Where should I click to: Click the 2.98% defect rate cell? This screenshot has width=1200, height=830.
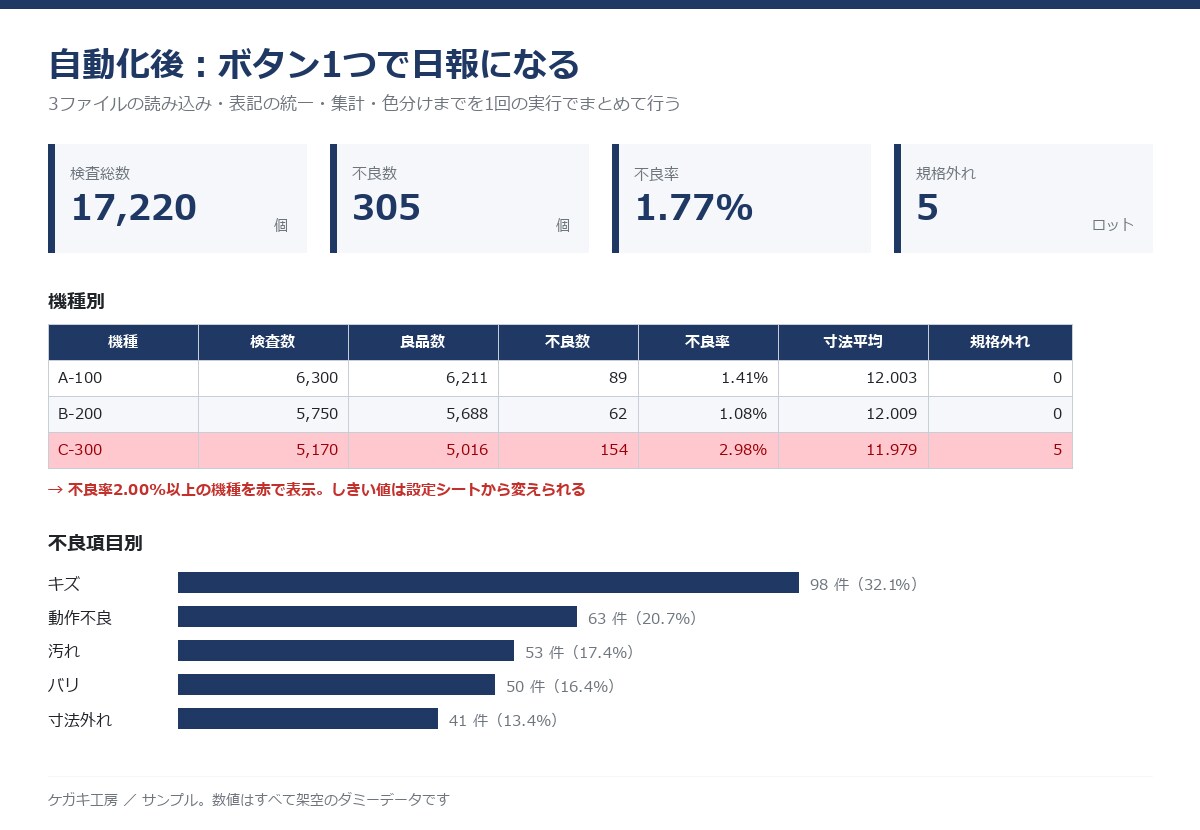click(x=708, y=450)
